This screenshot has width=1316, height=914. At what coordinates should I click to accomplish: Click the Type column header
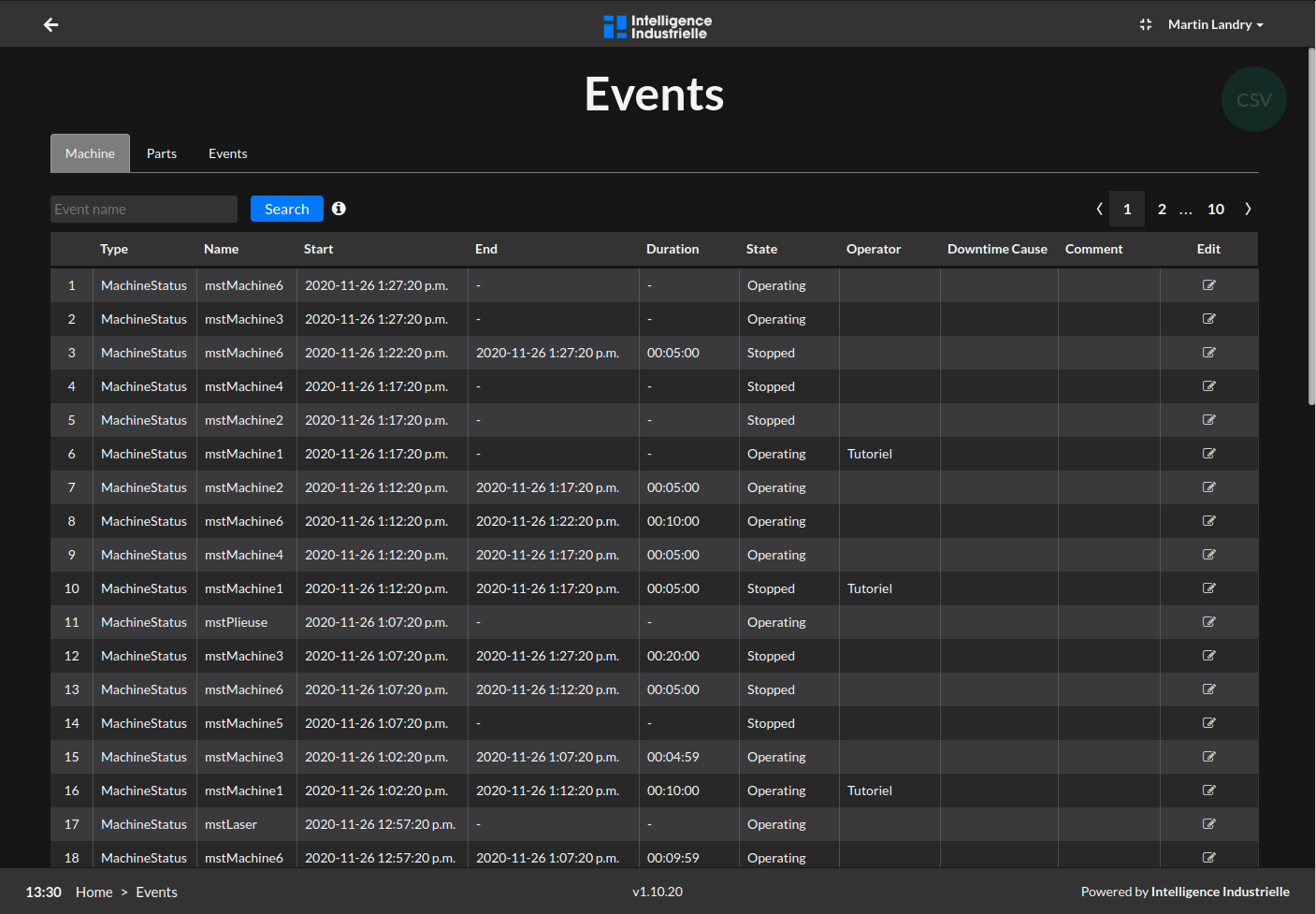click(114, 249)
